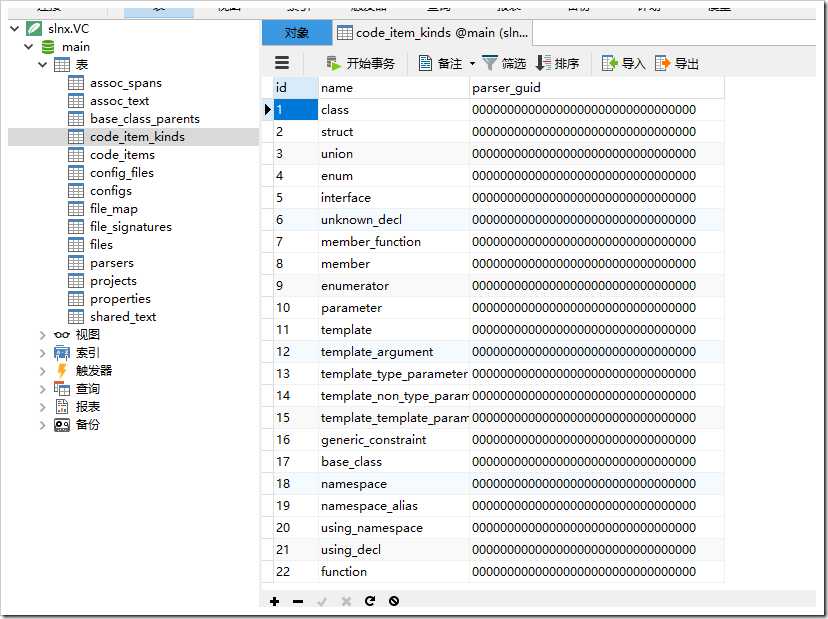Open the 备注 dropdown arrow
828x619 pixels.
[472, 64]
